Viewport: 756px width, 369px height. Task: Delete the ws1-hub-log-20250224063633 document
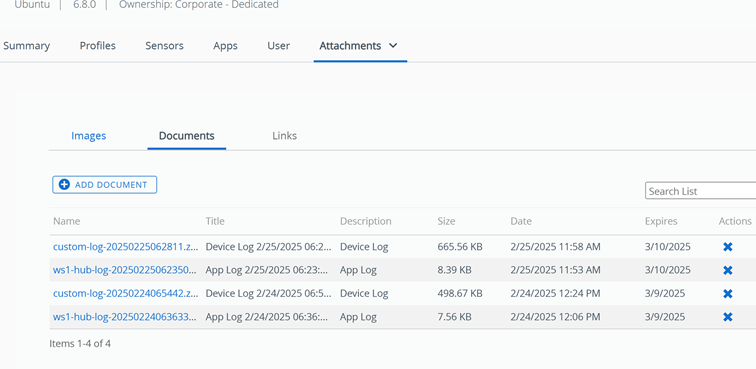pyautogui.click(x=728, y=317)
